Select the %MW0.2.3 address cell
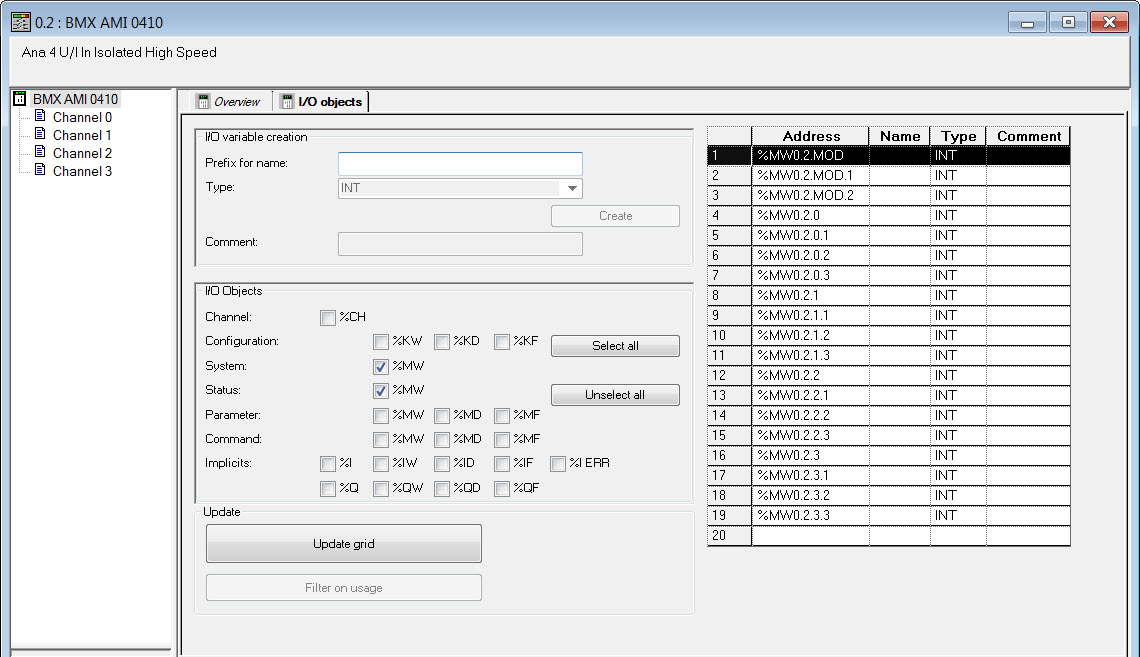The width and height of the screenshot is (1140, 657). coord(811,456)
